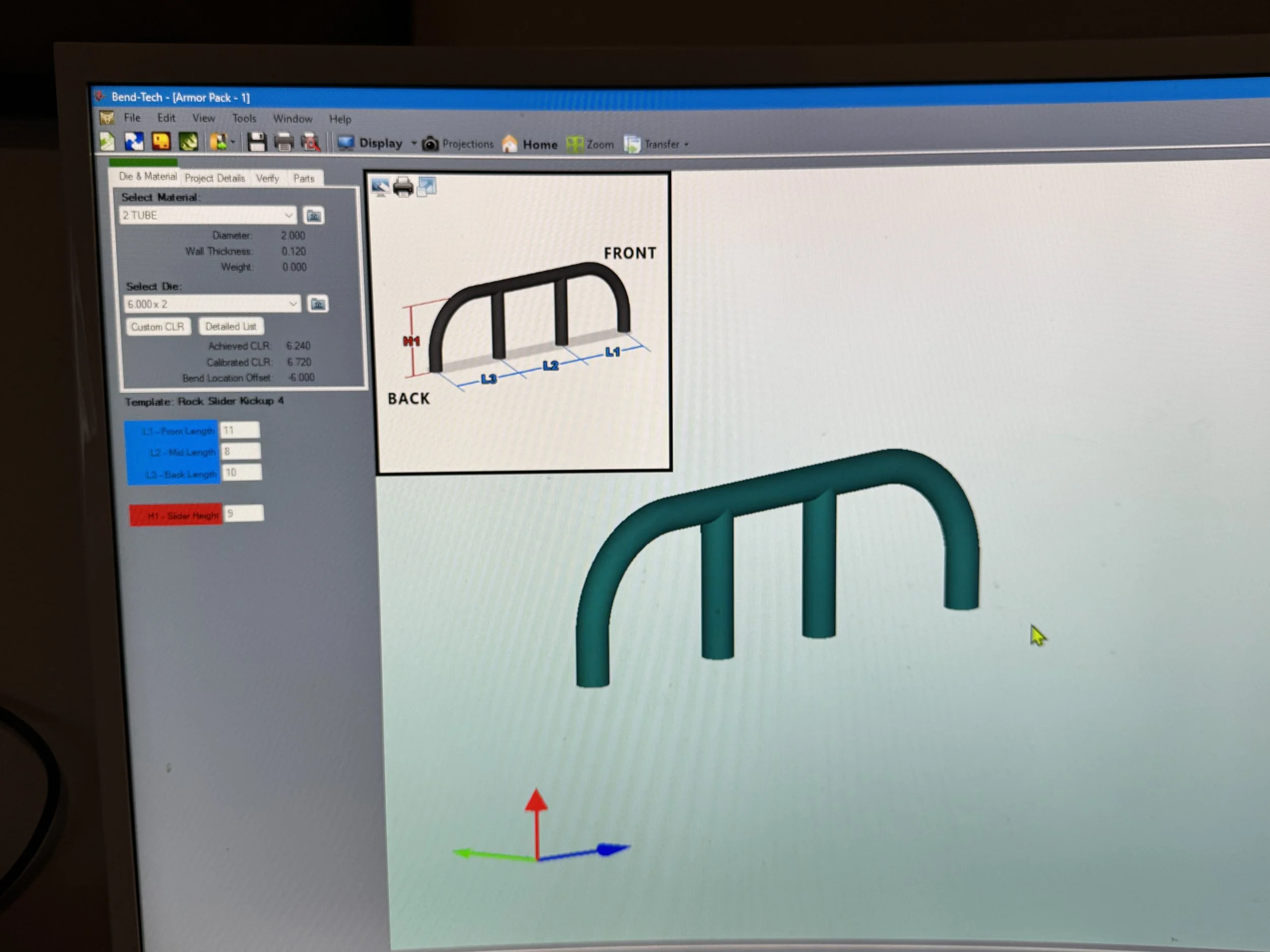Click the Home toolbar label
1270x952 pixels.
tap(539, 145)
